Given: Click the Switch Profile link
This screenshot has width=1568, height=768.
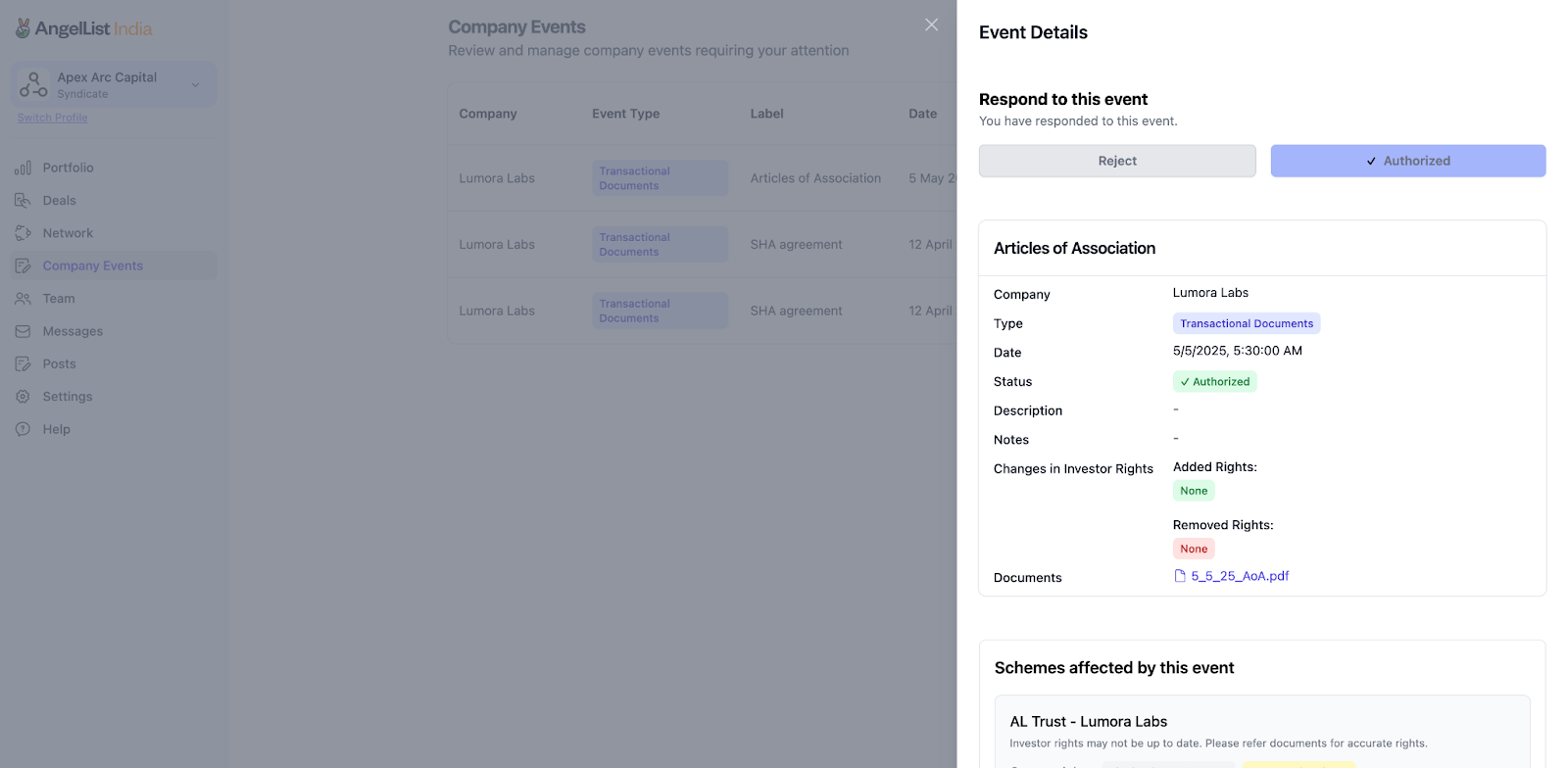Looking at the screenshot, I should (x=52, y=118).
